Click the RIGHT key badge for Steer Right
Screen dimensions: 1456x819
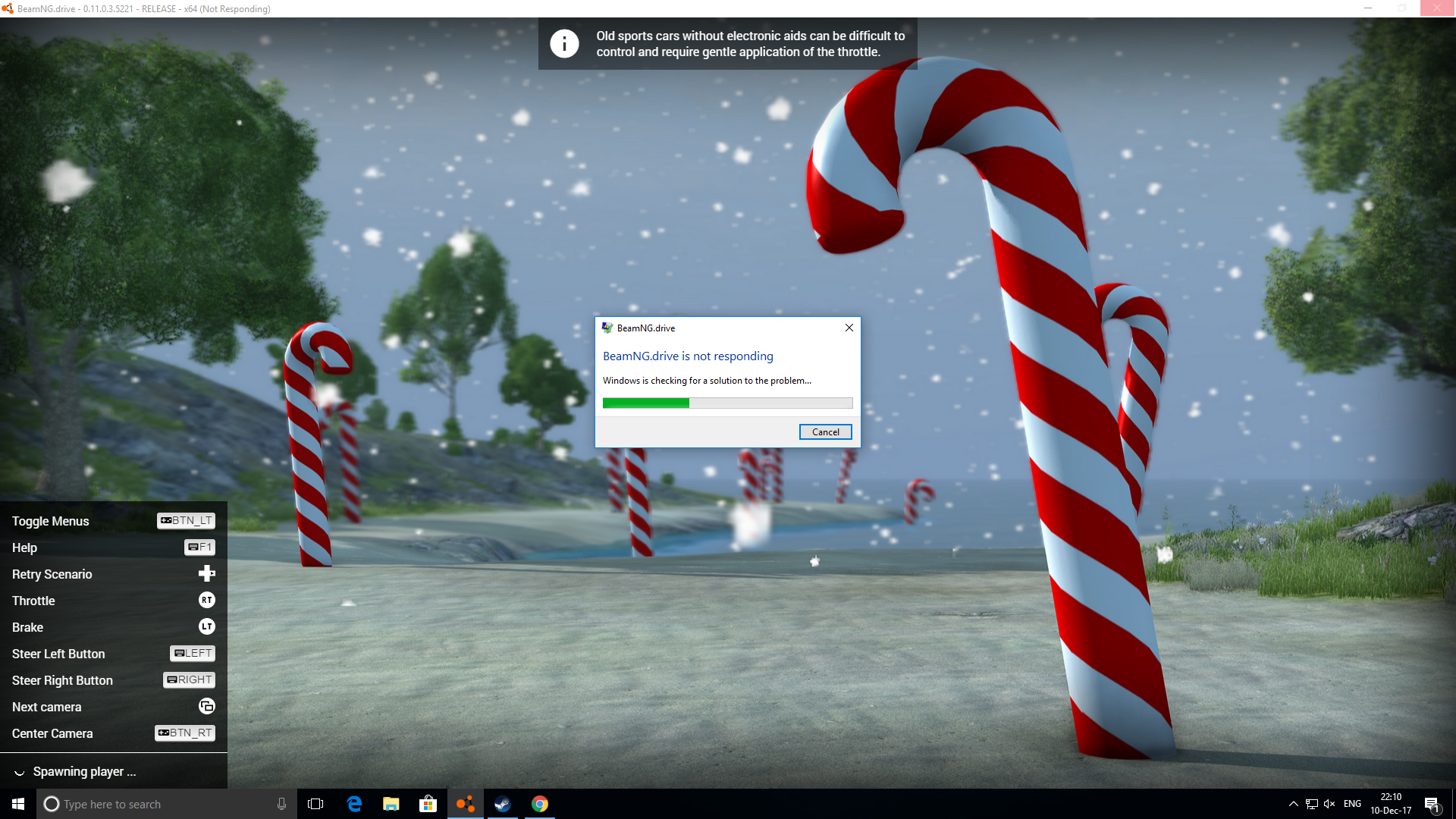190,679
